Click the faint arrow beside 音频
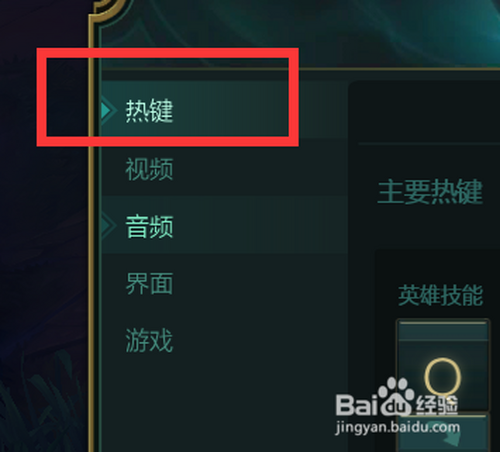This screenshot has width=500, height=452. [x=108, y=226]
